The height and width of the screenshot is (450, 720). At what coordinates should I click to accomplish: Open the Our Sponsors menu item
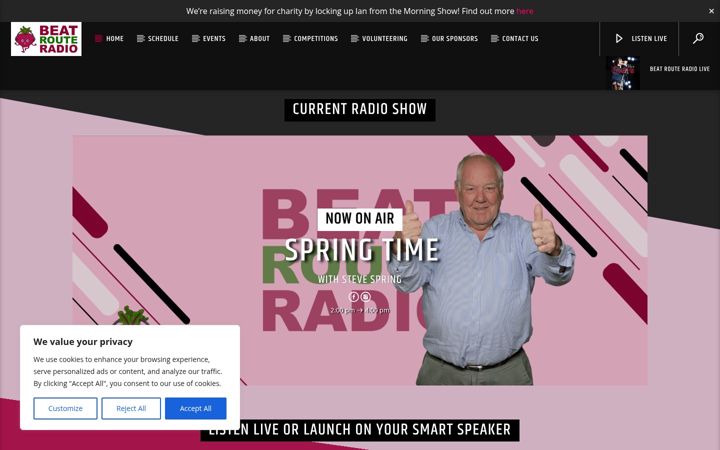tap(455, 39)
